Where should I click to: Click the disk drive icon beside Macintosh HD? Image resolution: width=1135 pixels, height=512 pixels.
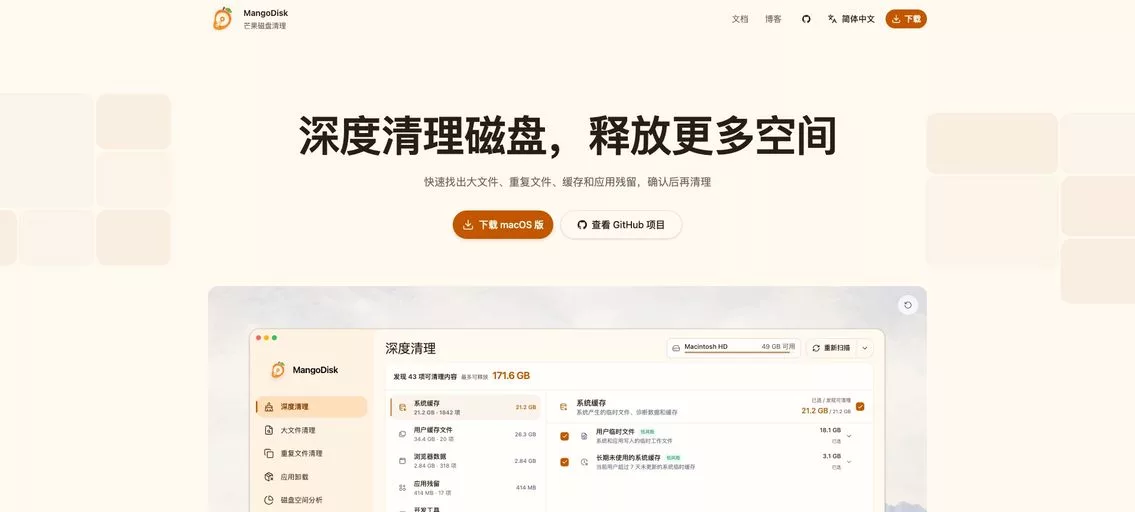coord(676,348)
